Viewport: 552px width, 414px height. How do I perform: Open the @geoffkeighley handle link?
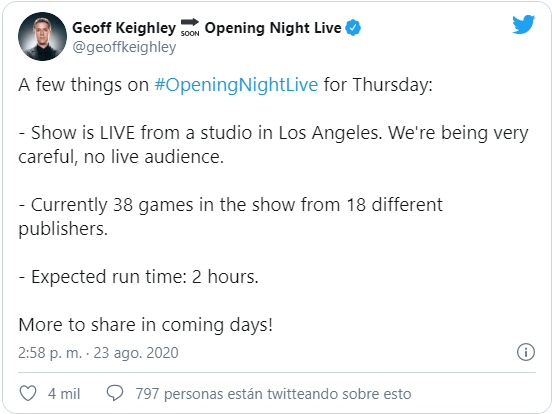(124, 47)
